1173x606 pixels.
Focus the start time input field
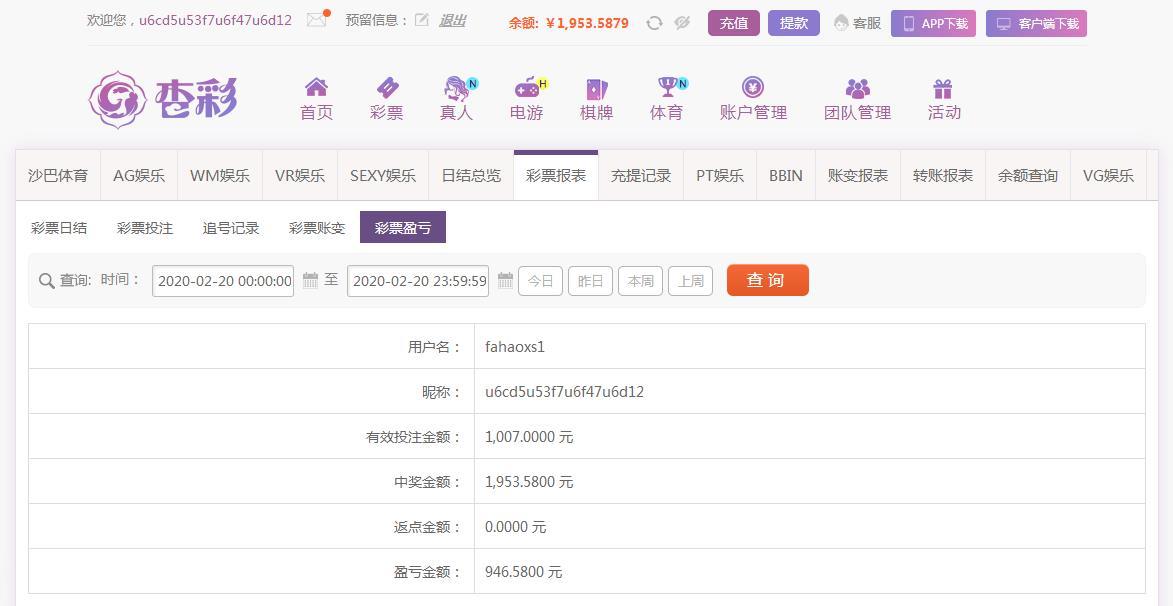[223, 281]
